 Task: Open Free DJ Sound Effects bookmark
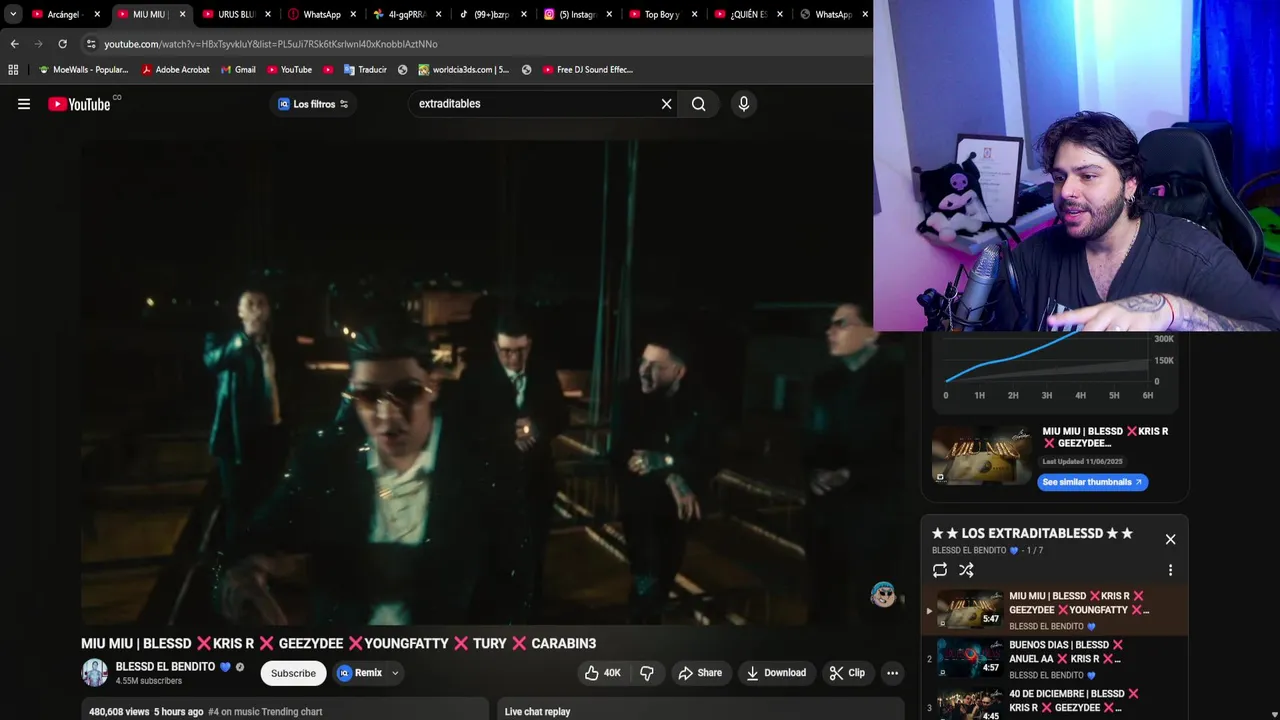588,70
